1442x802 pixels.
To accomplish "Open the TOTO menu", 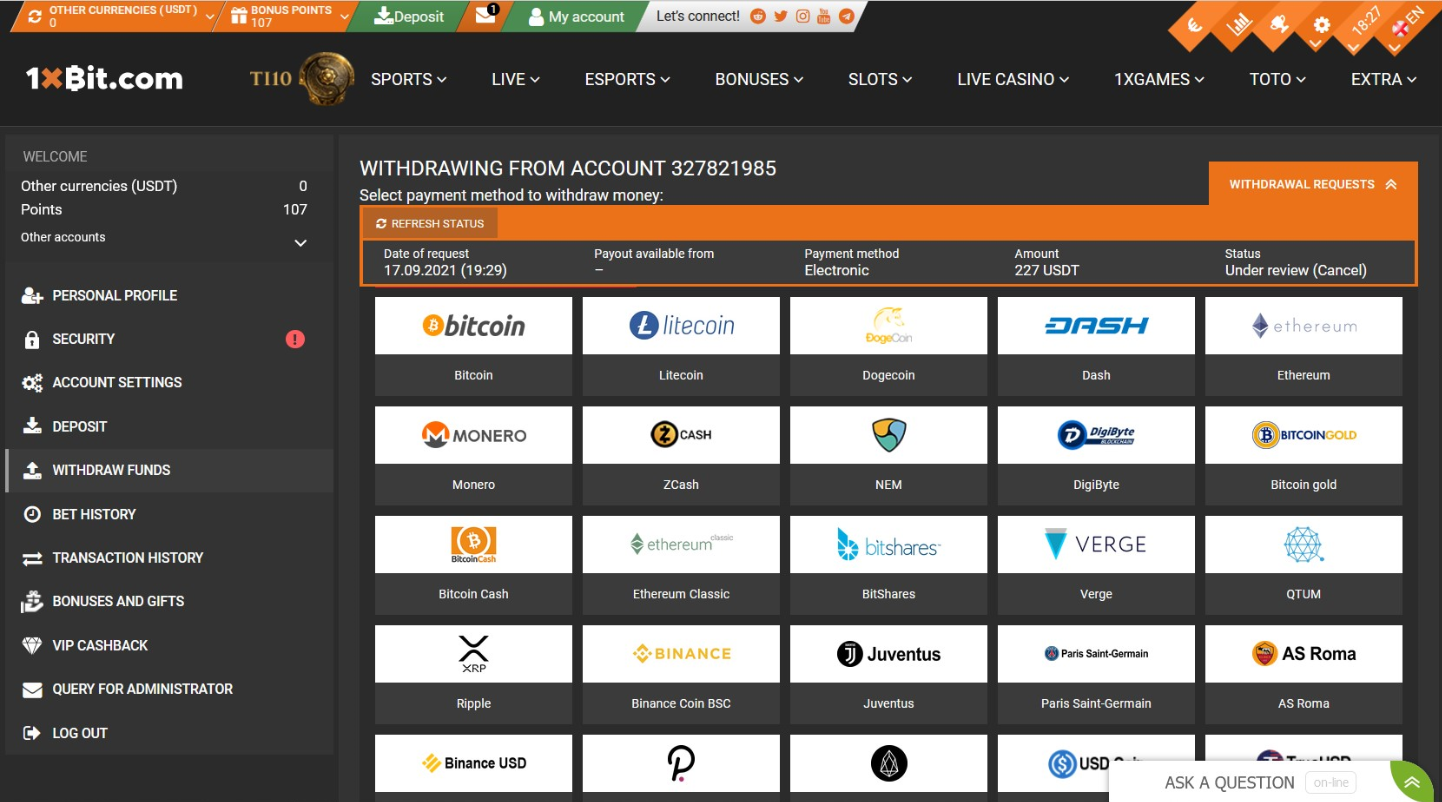I will coord(1277,79).
